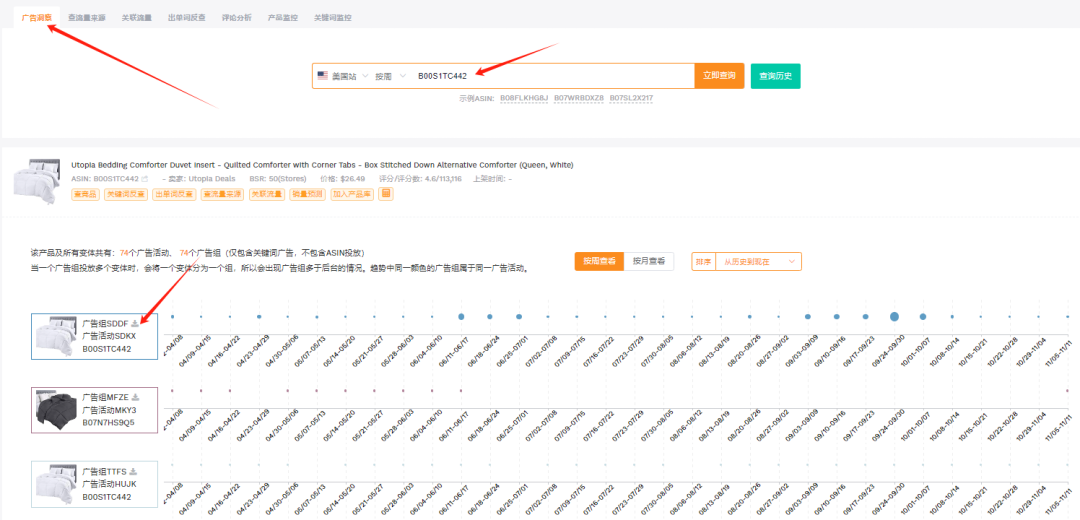
Task: Select the dark comforter thumbnail B07N7HS9Q5
Action: 57,410
